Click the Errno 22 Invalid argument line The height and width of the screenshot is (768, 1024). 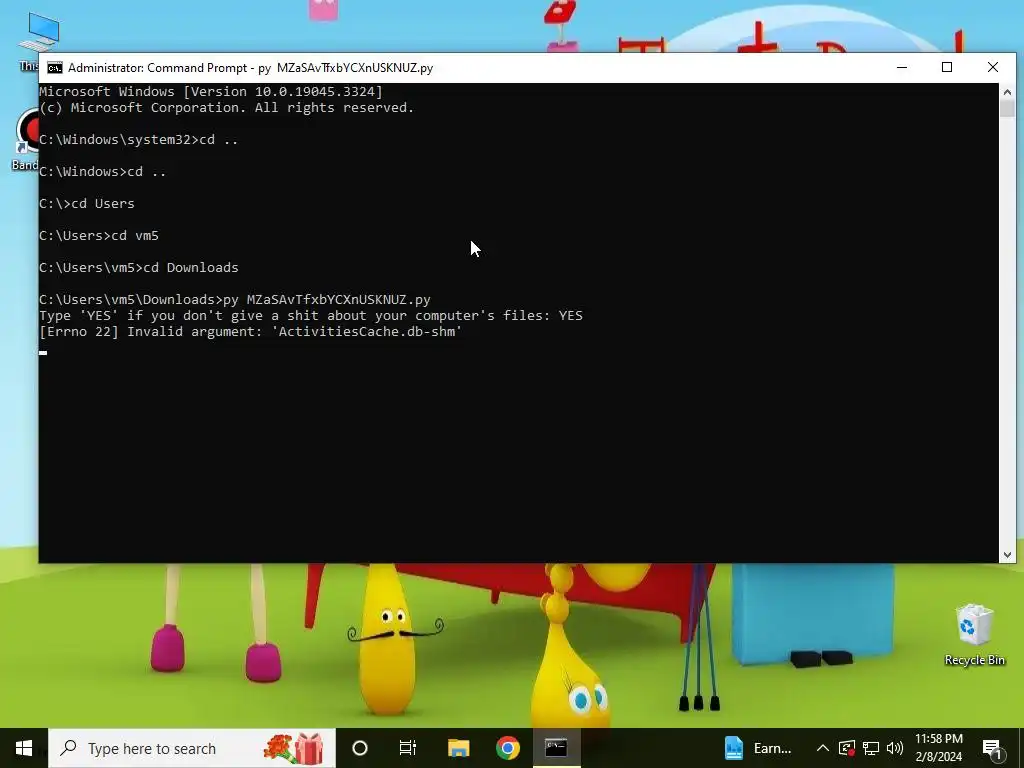point(251,332)
